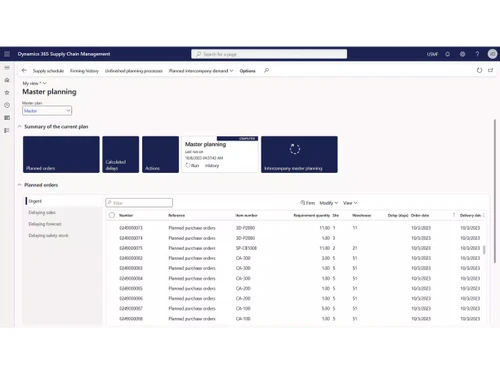The image size is (500, 375).
Task: Toggle the select all rows circle
Action: (112, 215)
